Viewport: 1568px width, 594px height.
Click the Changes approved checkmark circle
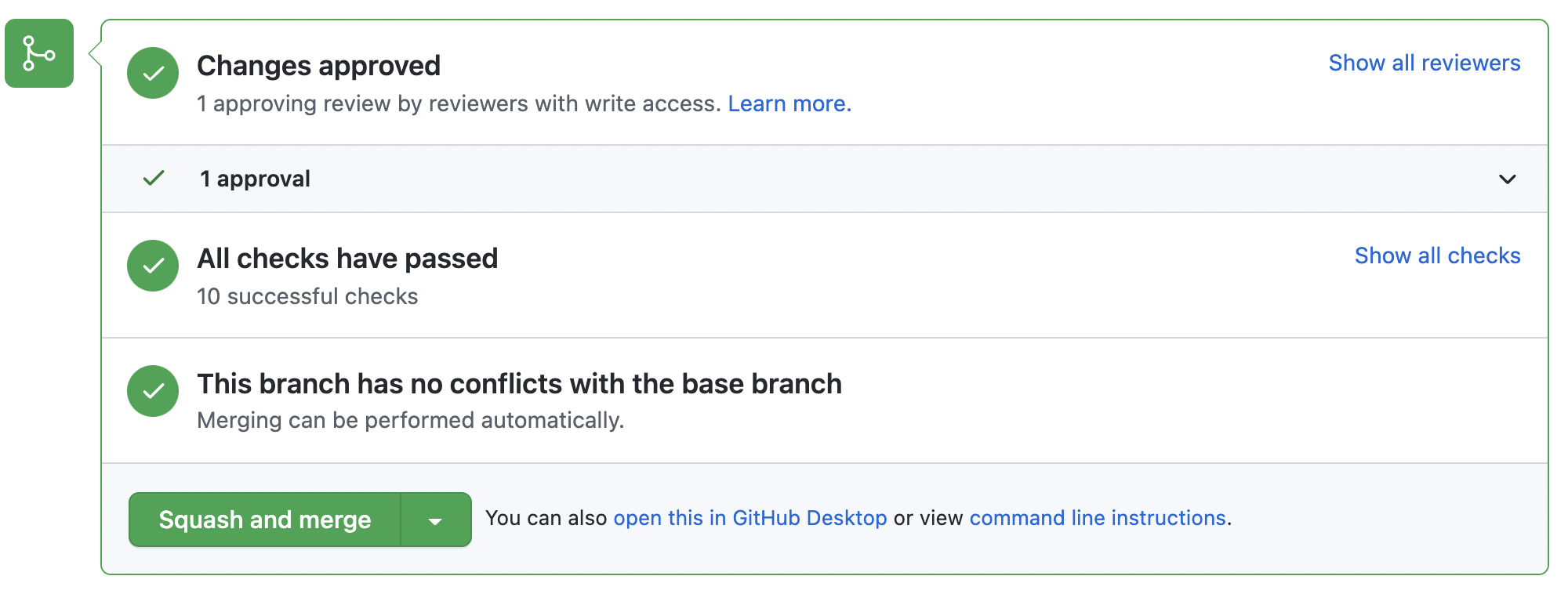point(153,73)
